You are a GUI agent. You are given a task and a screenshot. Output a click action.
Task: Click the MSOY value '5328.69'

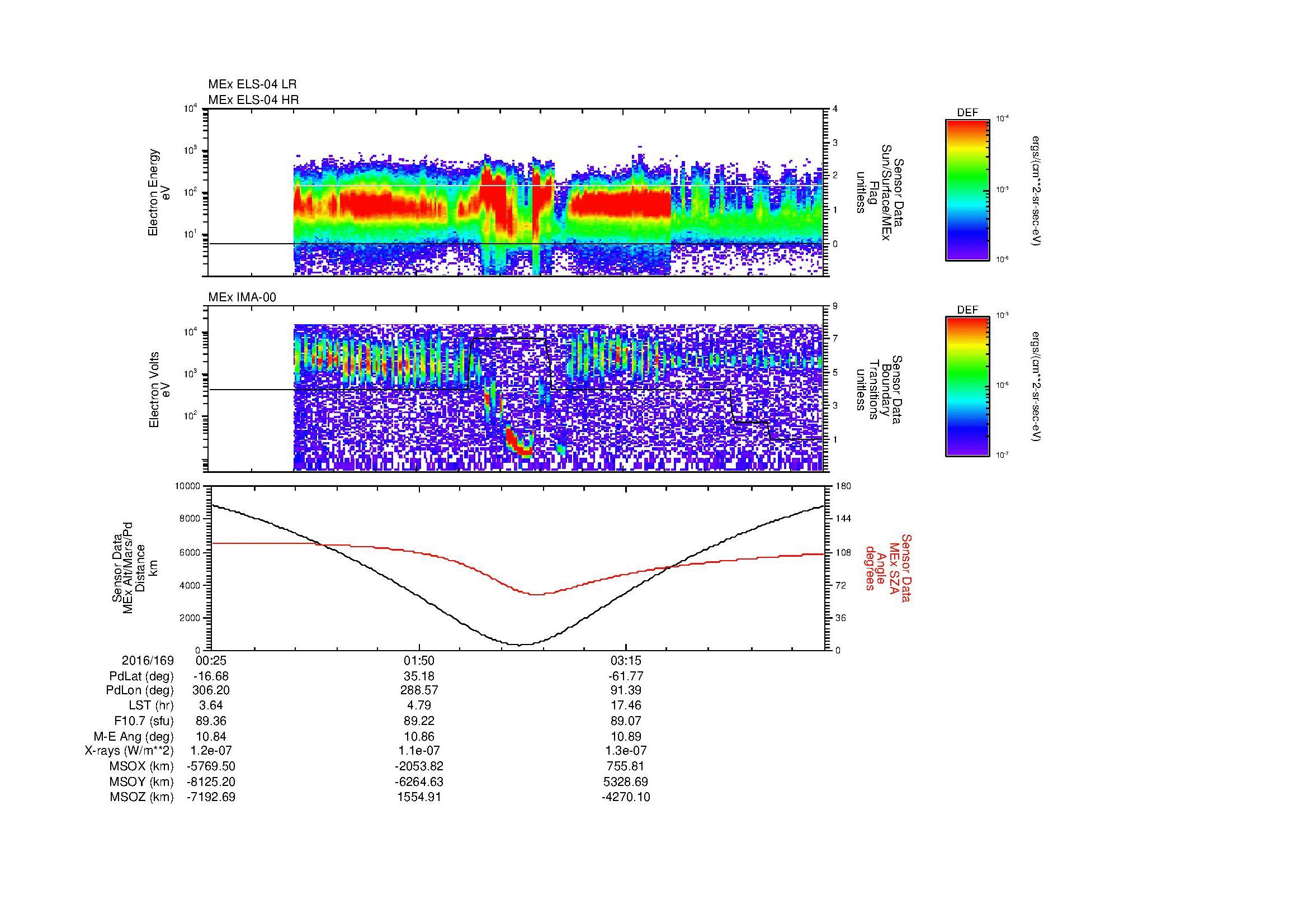click(x=626, y=781)
